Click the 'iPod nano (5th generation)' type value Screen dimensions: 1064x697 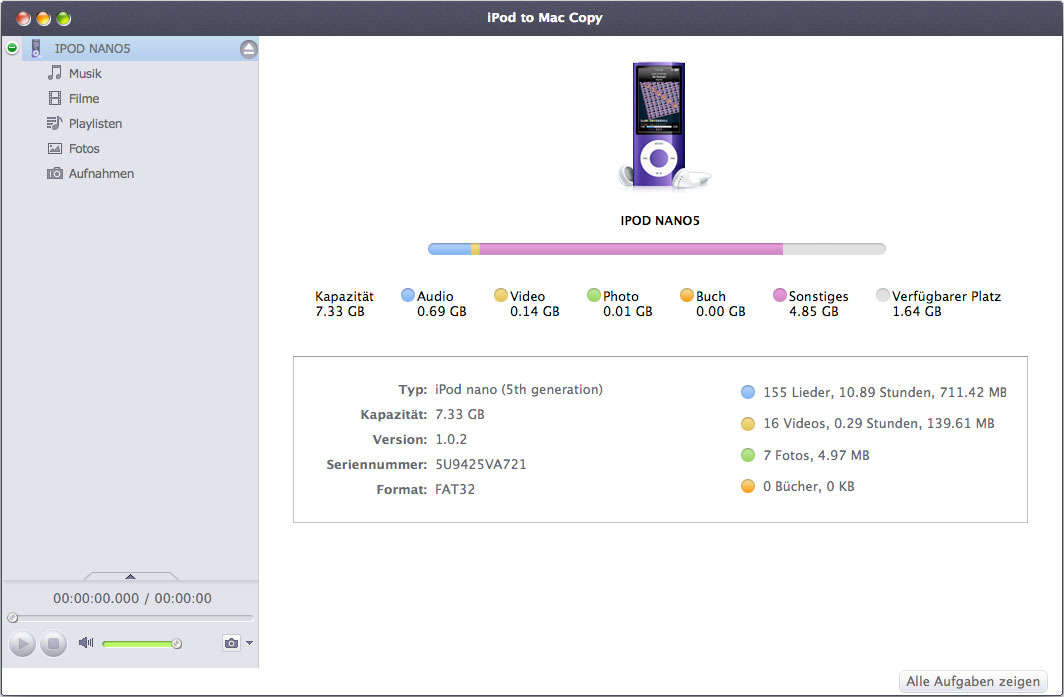pos(518,390)
